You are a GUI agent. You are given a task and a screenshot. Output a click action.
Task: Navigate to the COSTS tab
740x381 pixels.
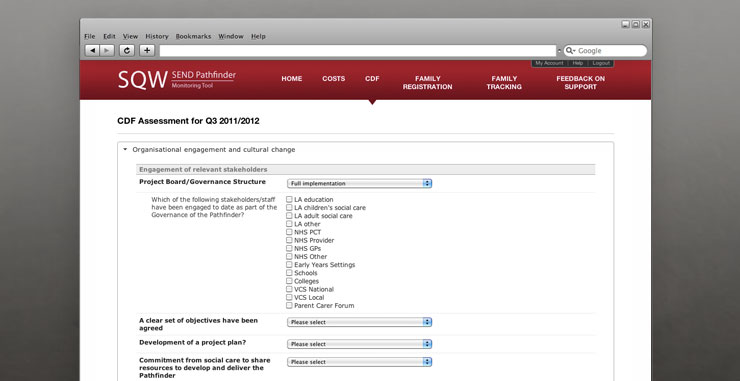click(334, 79)
